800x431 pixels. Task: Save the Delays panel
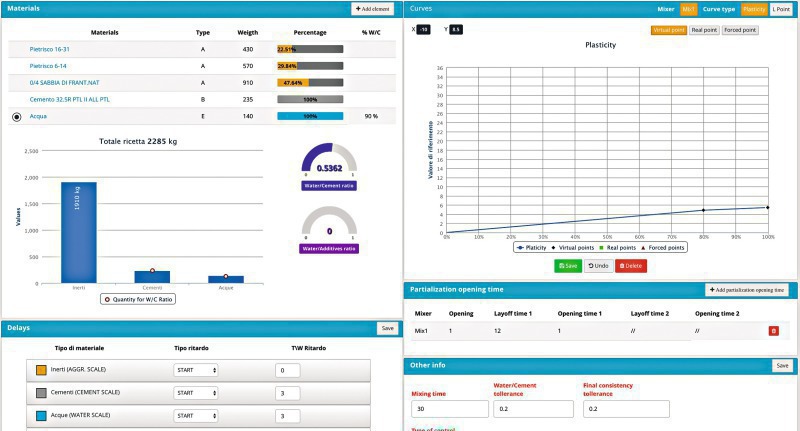387,328
